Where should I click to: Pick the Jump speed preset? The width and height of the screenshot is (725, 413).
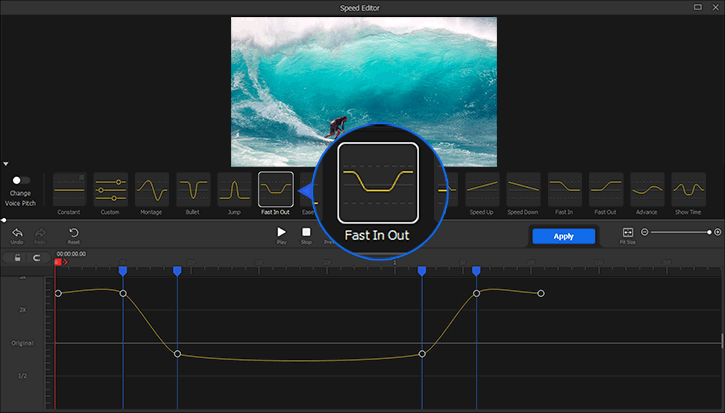point(234,189)
